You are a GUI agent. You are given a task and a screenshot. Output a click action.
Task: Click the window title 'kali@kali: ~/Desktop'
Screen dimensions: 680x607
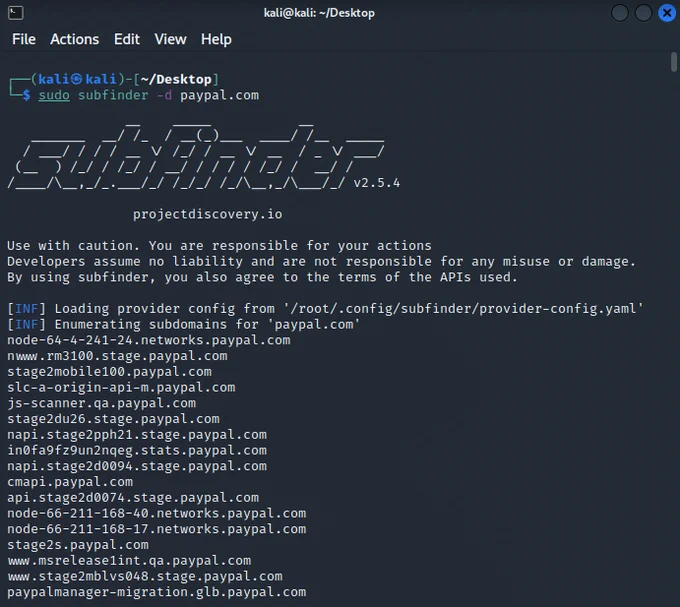(x=319, y=13)
